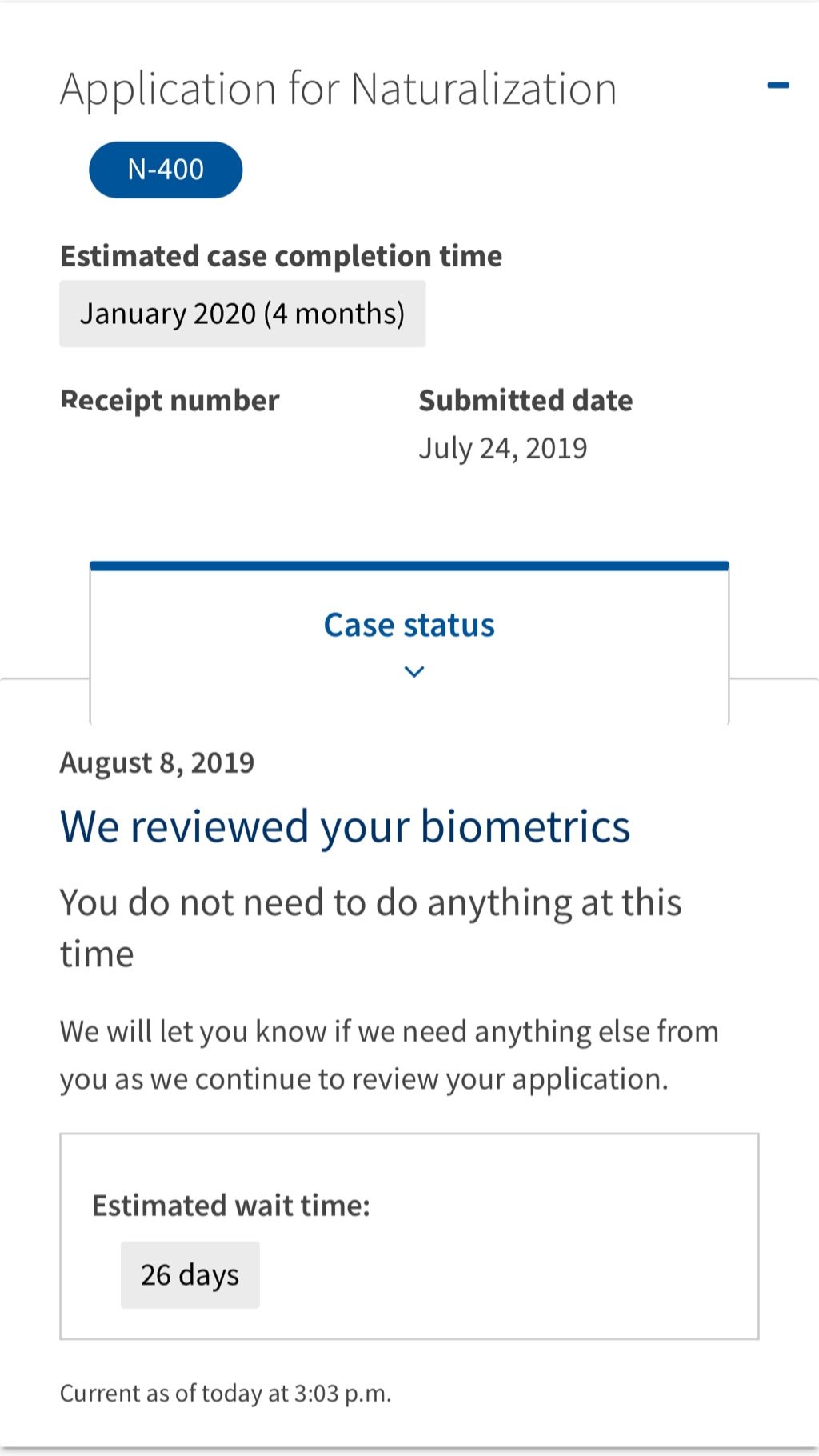Click the N-400 form badge
The width and height of the screenshot is (819, 1456).
pyautogui.click(x=166, y=170)
